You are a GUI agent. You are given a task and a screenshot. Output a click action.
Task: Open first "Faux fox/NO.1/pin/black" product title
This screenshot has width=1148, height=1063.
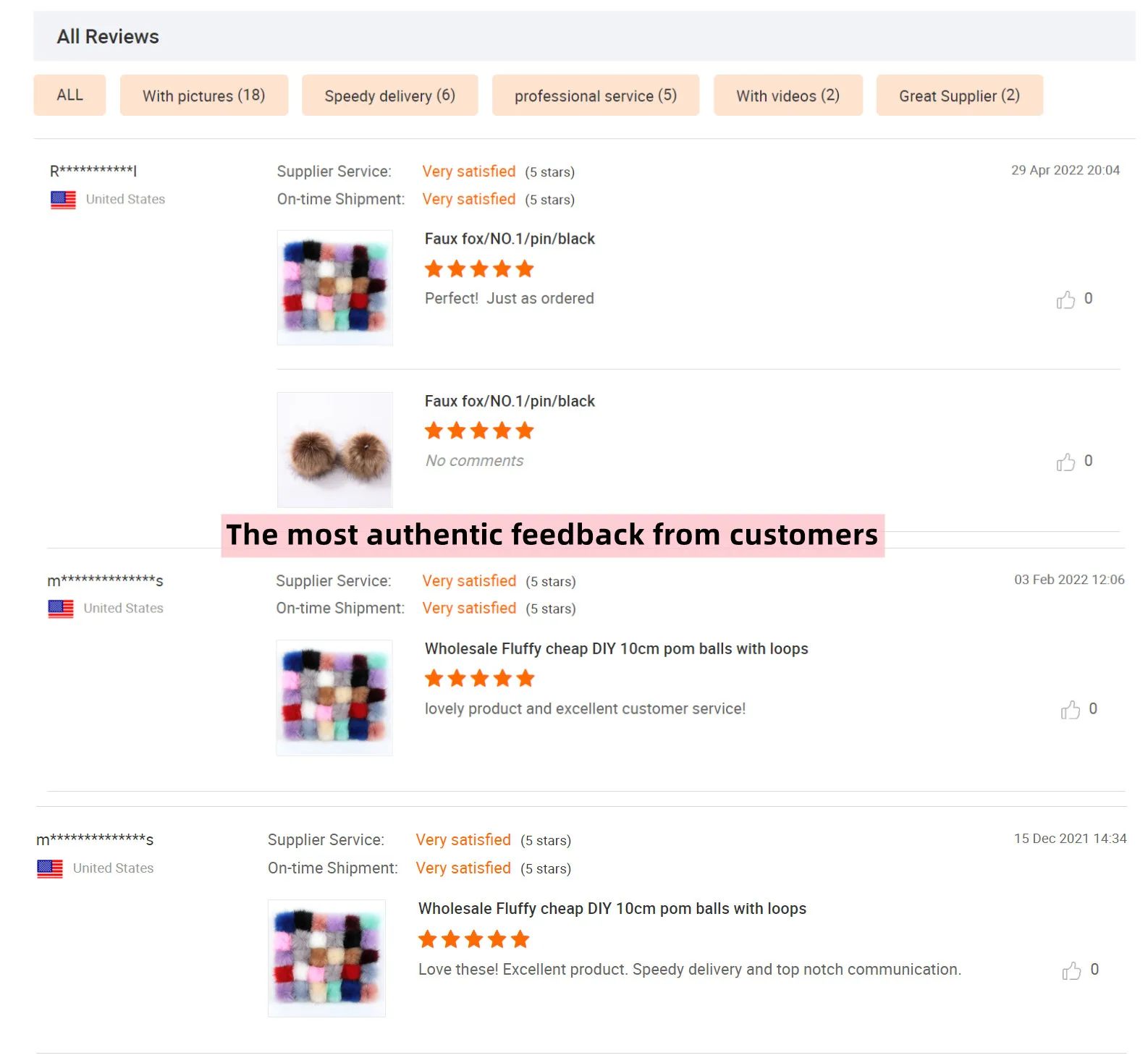pos(510,239)
